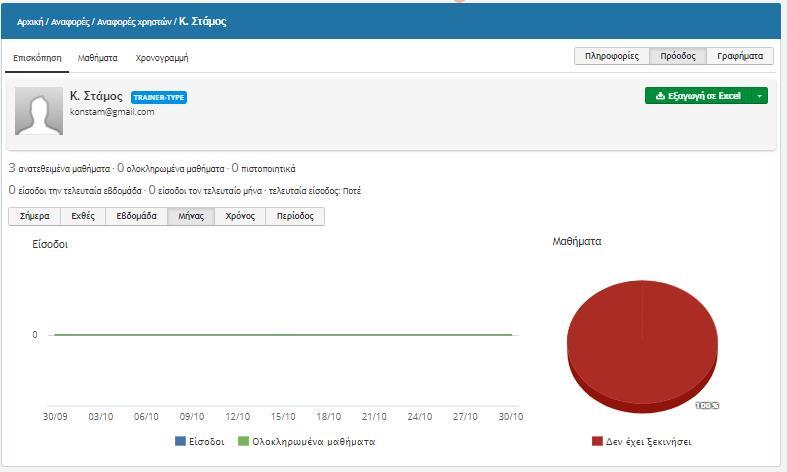Click the 30/09 axis date label

tap(55, 417)
